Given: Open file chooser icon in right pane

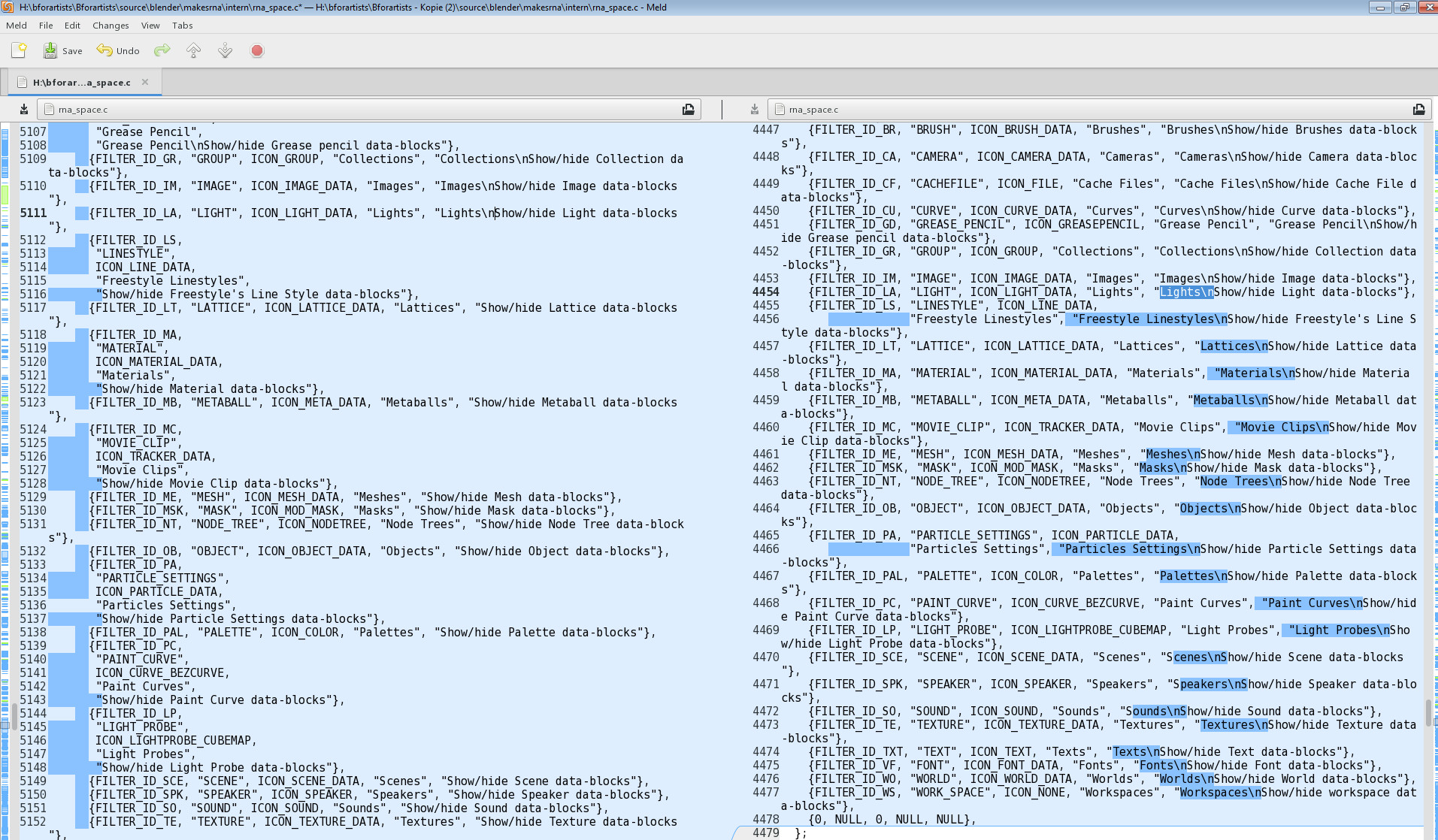Looking at the screenshot, I should point(1418,110).
